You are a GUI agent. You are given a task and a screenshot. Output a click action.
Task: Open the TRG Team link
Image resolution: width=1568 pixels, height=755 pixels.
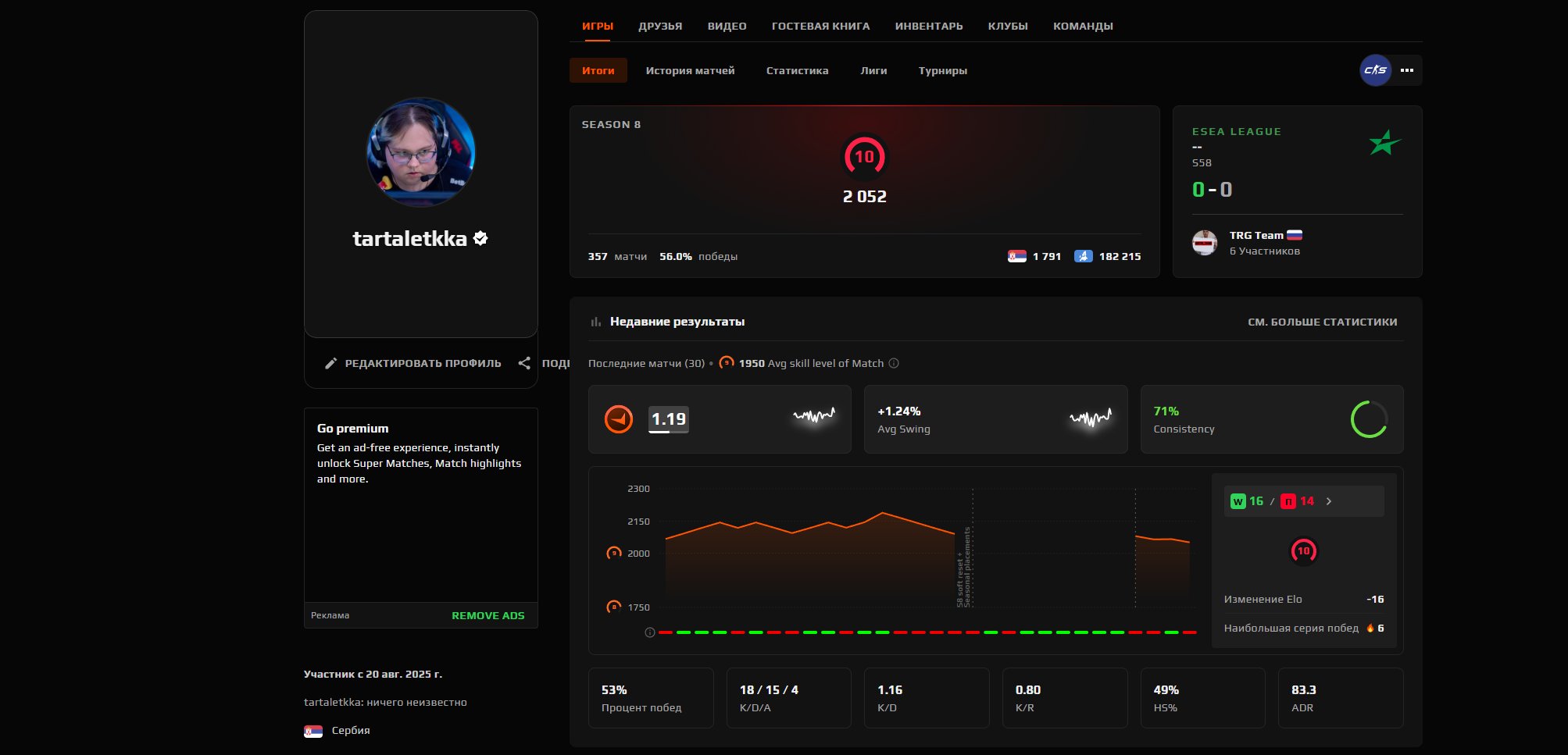click(x=1256, y=235)
